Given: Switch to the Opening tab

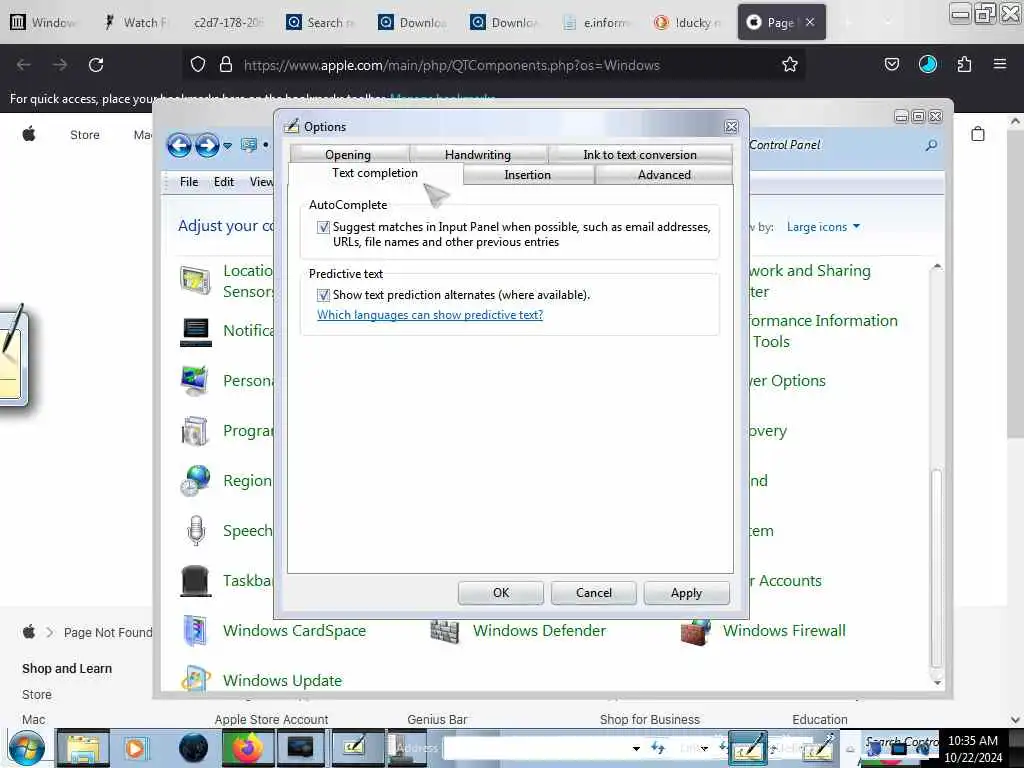Looking at the screenshot, I should pyautogui.click(x=348, y=154).
